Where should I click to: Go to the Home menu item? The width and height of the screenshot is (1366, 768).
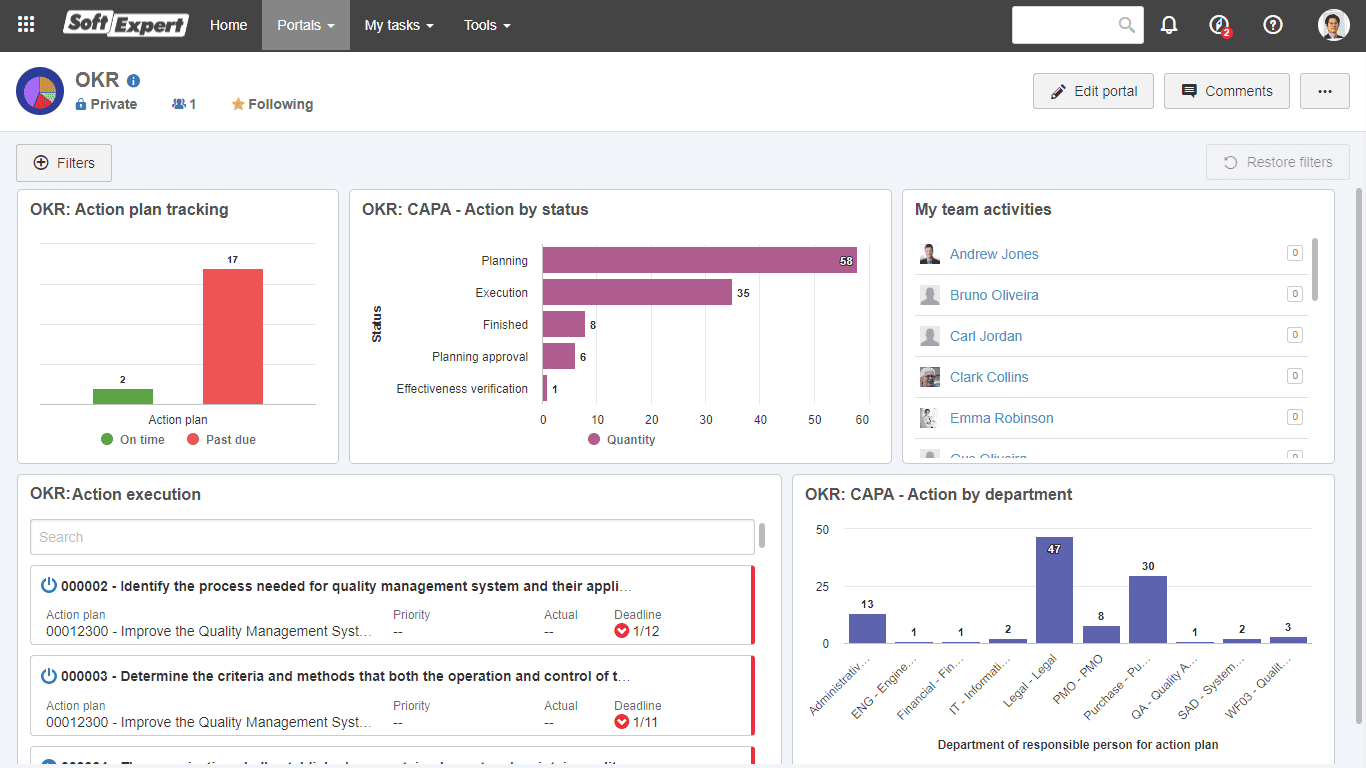[x=228, y=25]
